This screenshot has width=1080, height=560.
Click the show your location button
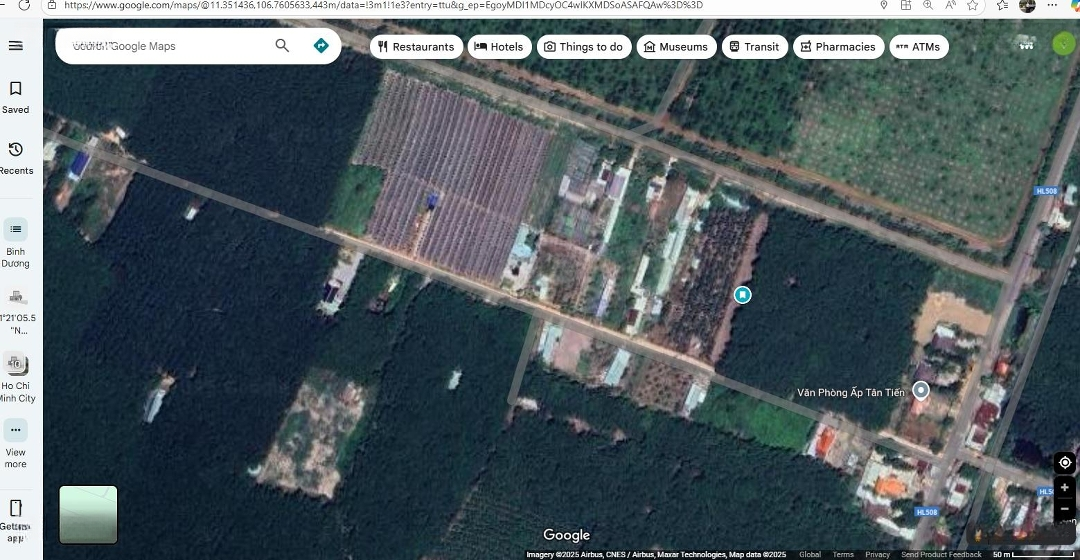coord(1065,462)
